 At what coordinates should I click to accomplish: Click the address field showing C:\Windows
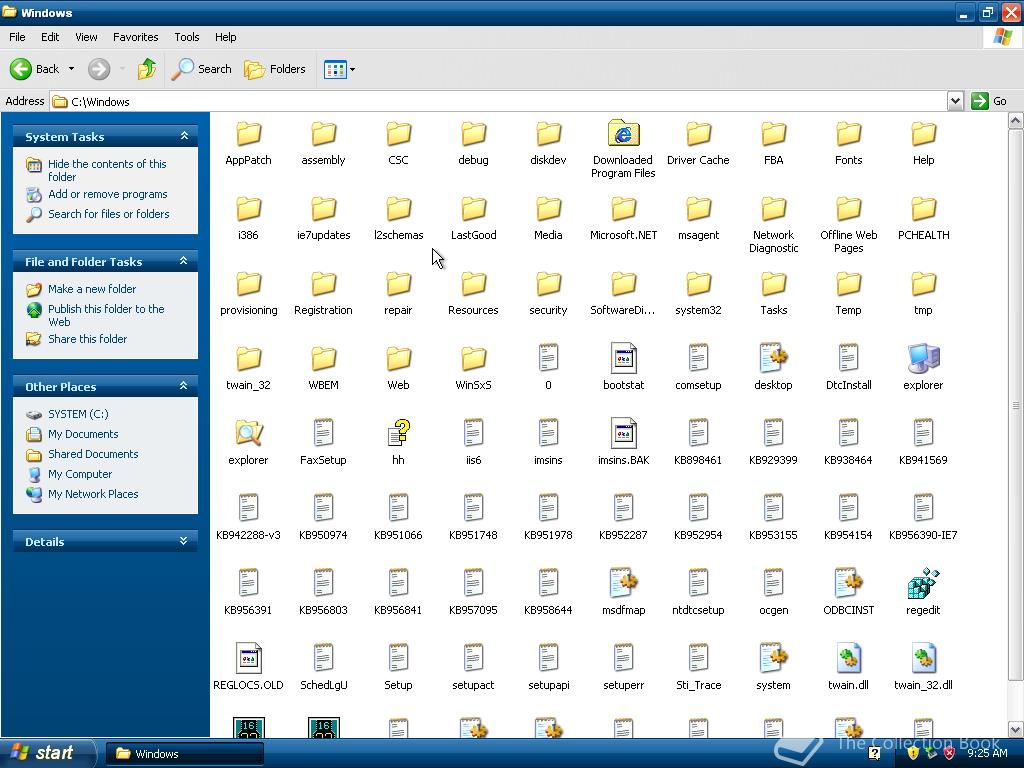click(x=498, y=101)
